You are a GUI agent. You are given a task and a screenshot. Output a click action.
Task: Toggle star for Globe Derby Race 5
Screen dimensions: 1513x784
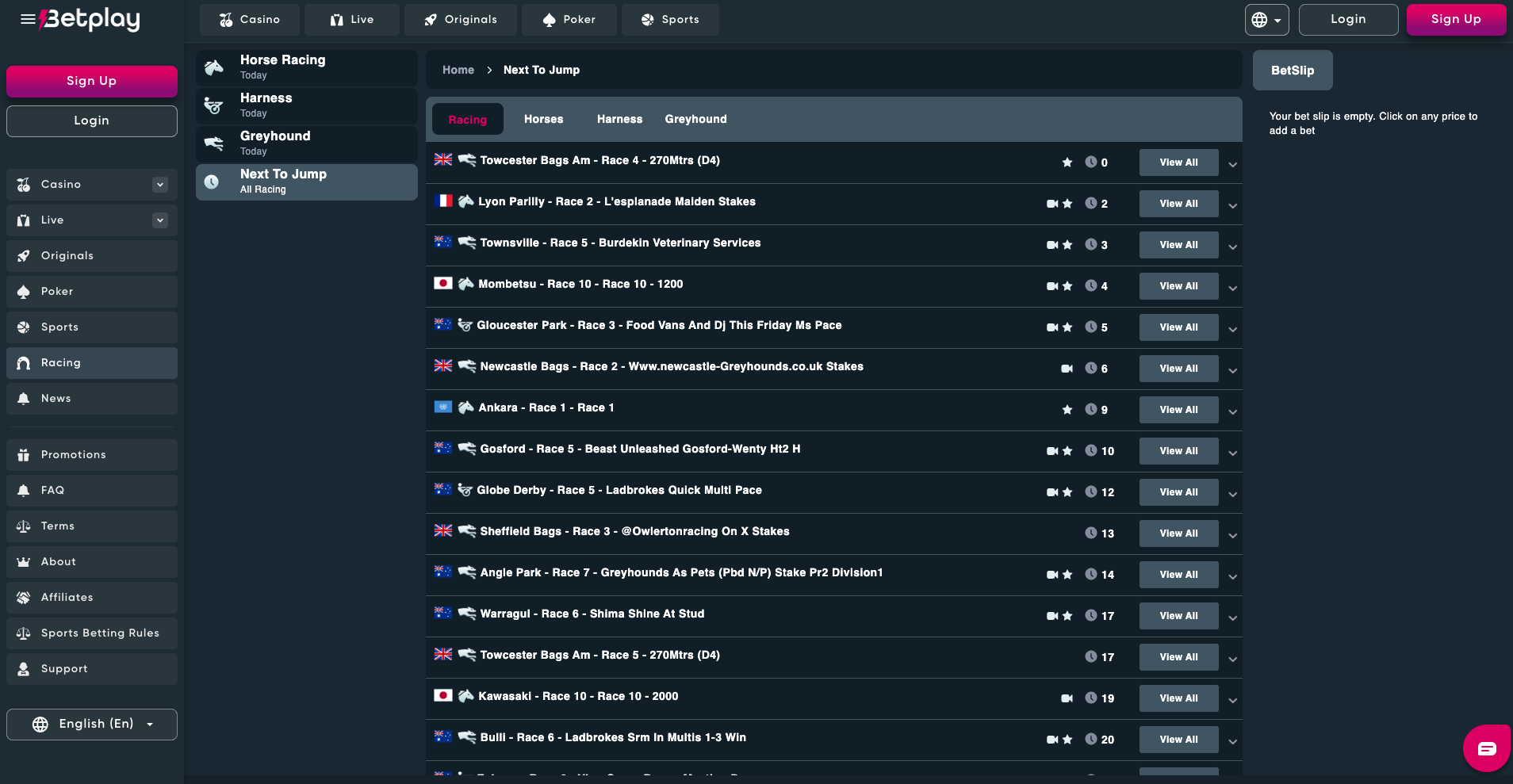coord(1067,492)
